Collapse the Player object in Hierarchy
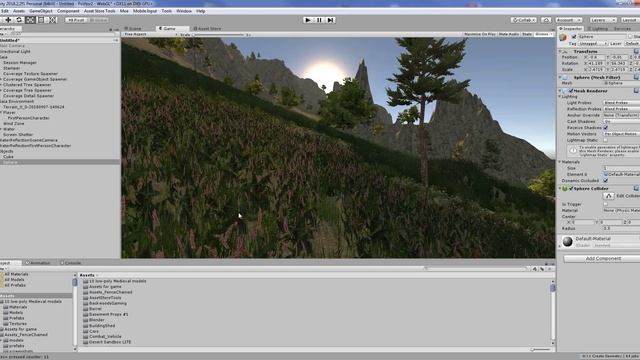This screenshot has height=360, width=640. pos(1,112)
